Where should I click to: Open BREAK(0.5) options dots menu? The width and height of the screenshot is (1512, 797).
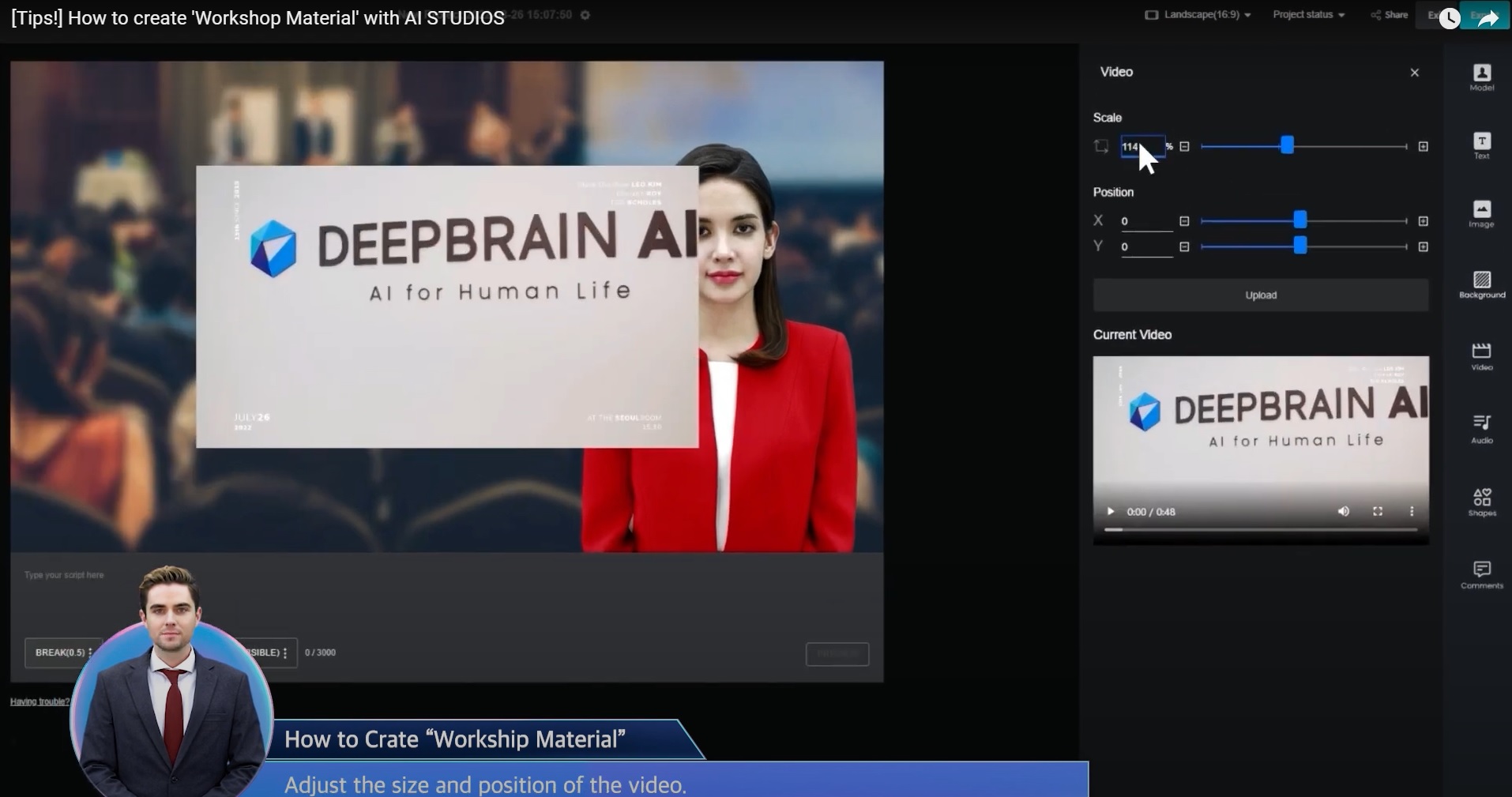90,652
